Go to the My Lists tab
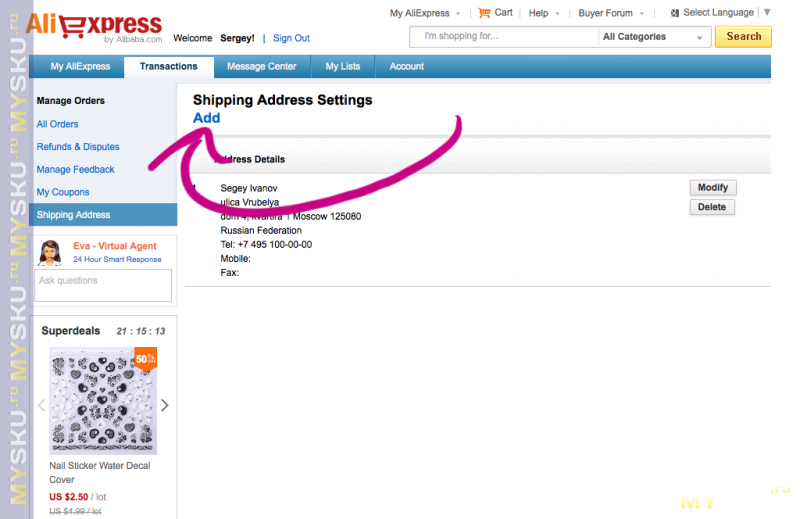 tap(343, 67)
